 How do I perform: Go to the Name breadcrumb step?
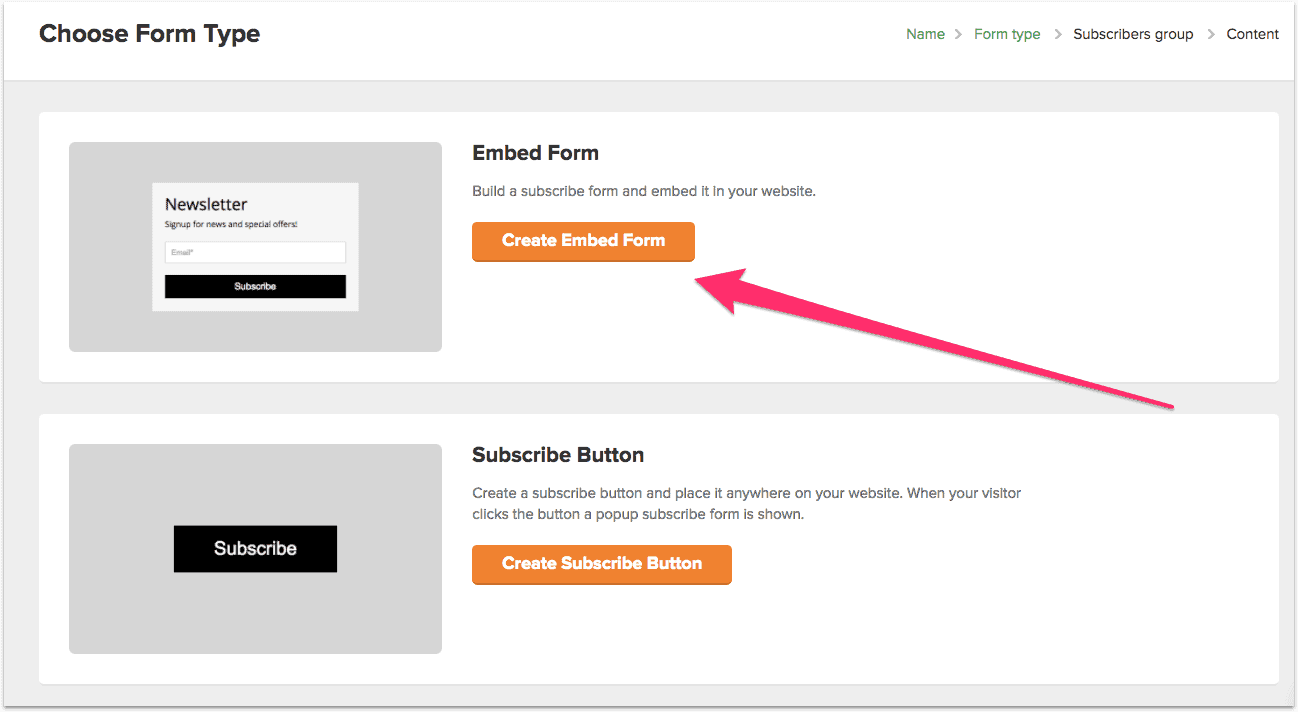[x=925, y=34]
